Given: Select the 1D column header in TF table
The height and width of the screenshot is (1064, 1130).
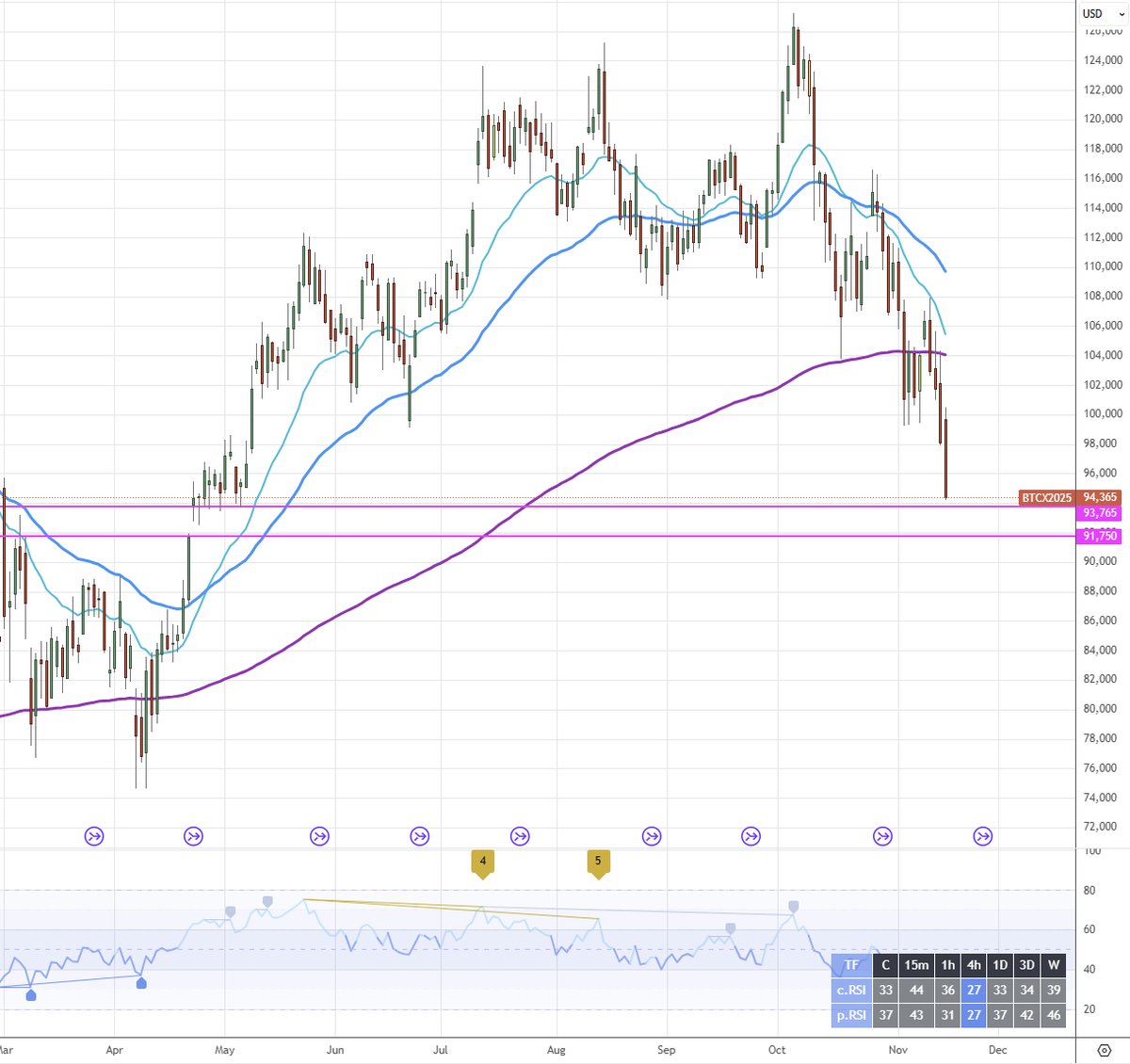Looking at the screenshot, I should tap(999, 965).
